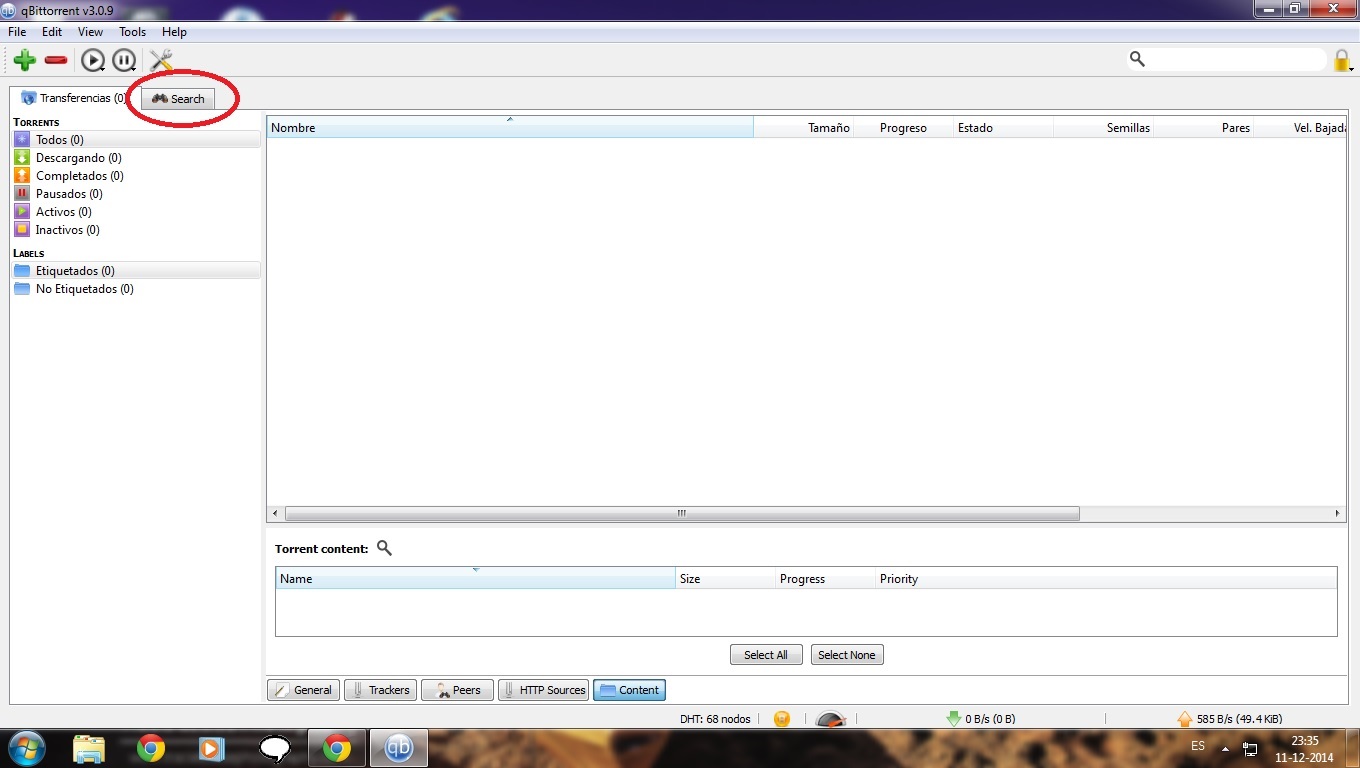The image size is (1360, 768).
Task: Click the Pause toolbar icon
Action: [x=124, y=61]
